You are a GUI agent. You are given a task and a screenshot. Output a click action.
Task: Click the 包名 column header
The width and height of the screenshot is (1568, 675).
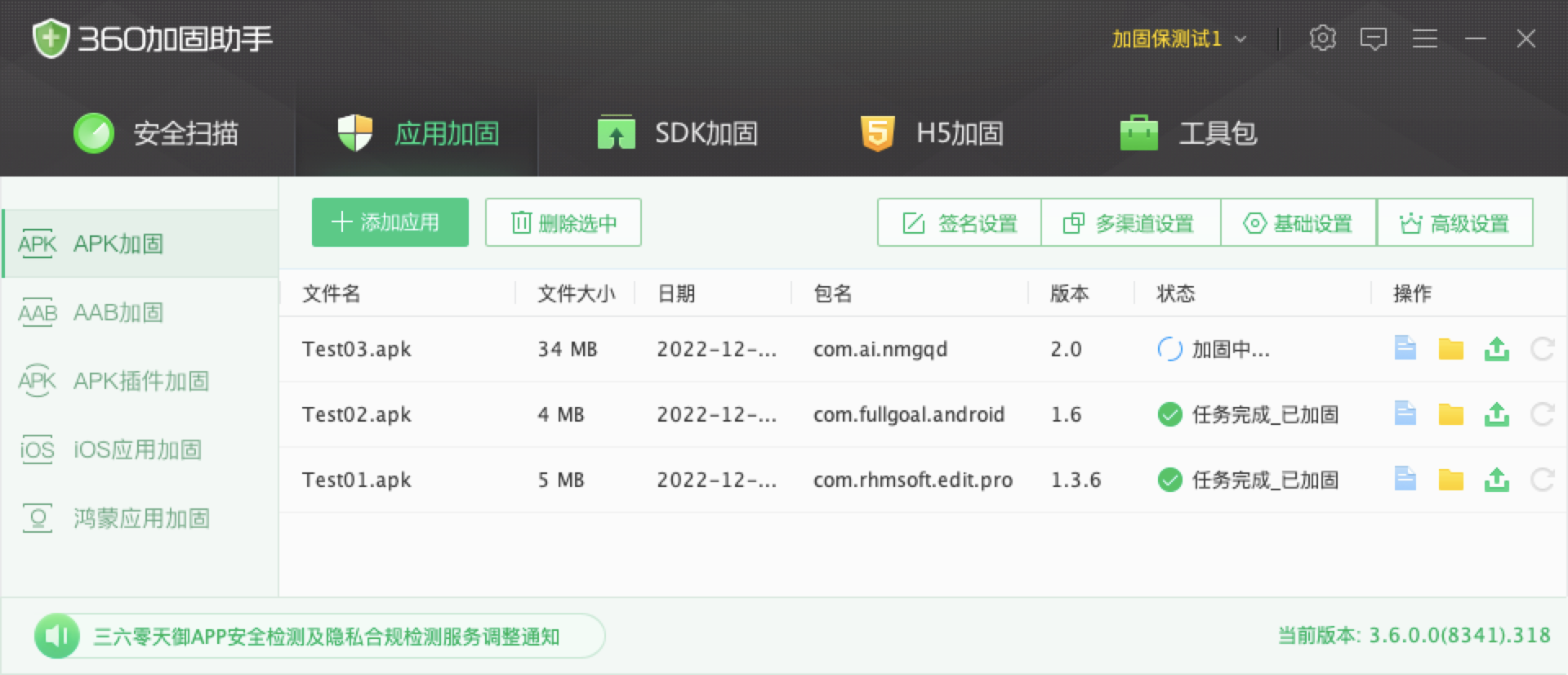click(x=832, y=293)
